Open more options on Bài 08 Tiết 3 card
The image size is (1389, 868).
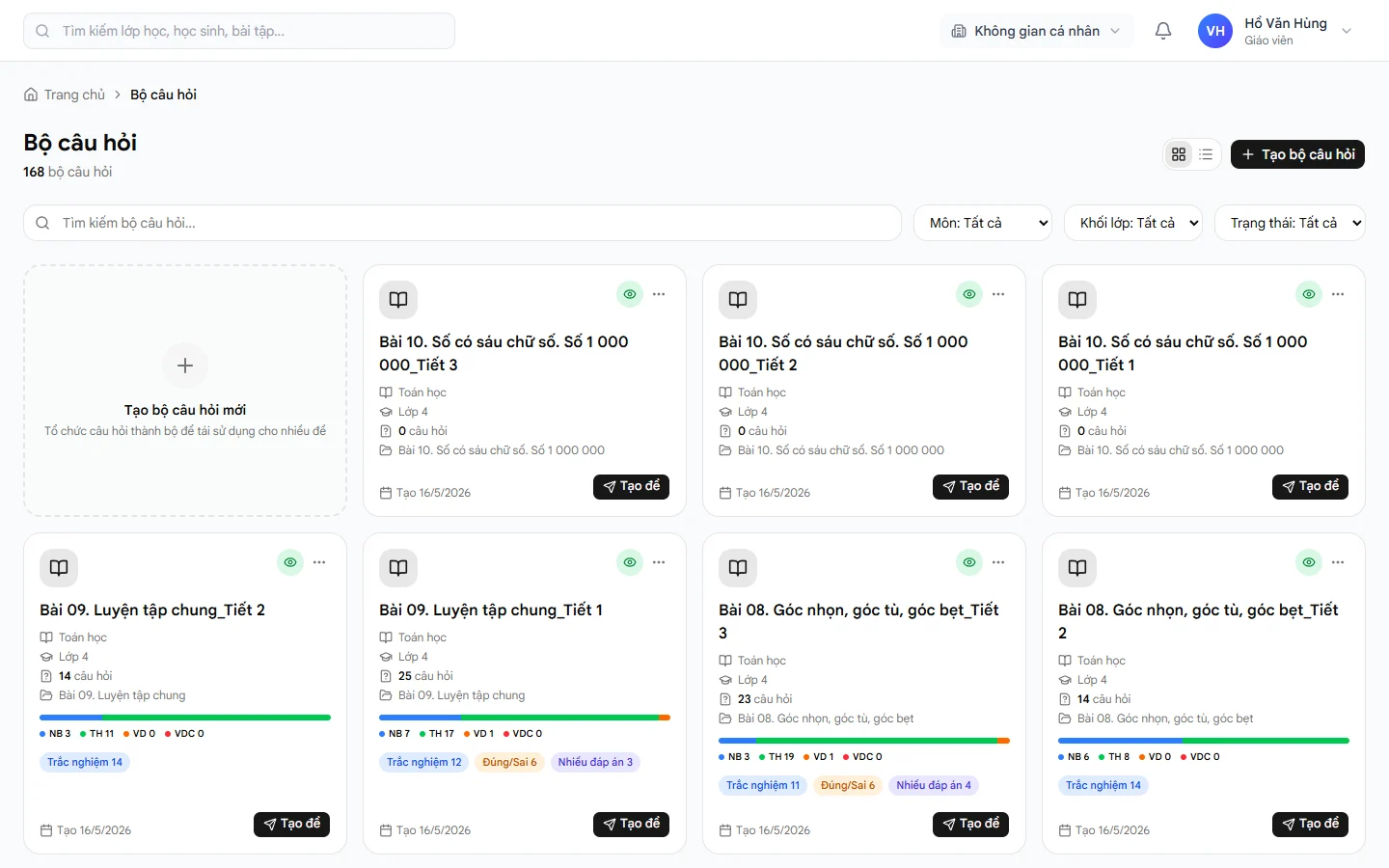(998, 562)
